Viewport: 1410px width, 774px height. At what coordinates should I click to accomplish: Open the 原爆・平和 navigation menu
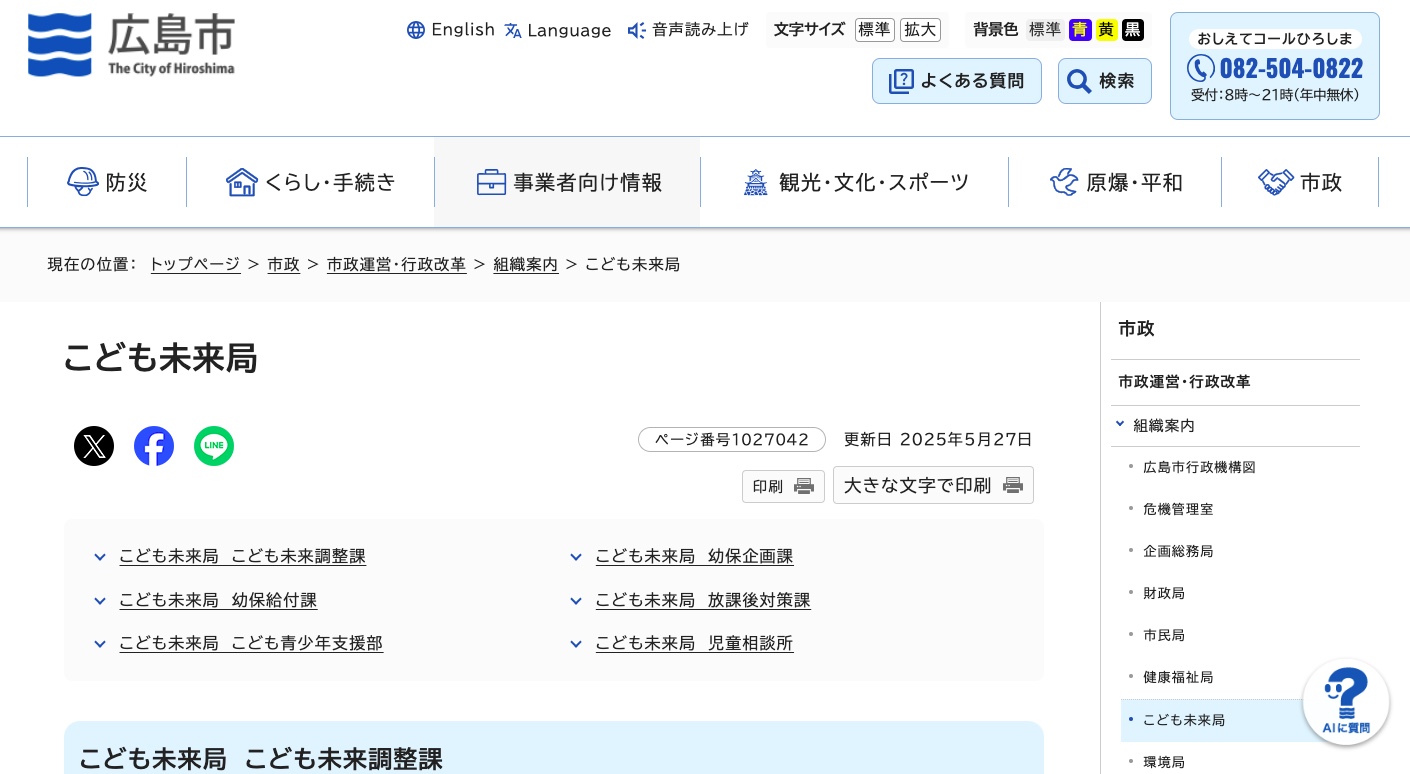[1115, 182]
